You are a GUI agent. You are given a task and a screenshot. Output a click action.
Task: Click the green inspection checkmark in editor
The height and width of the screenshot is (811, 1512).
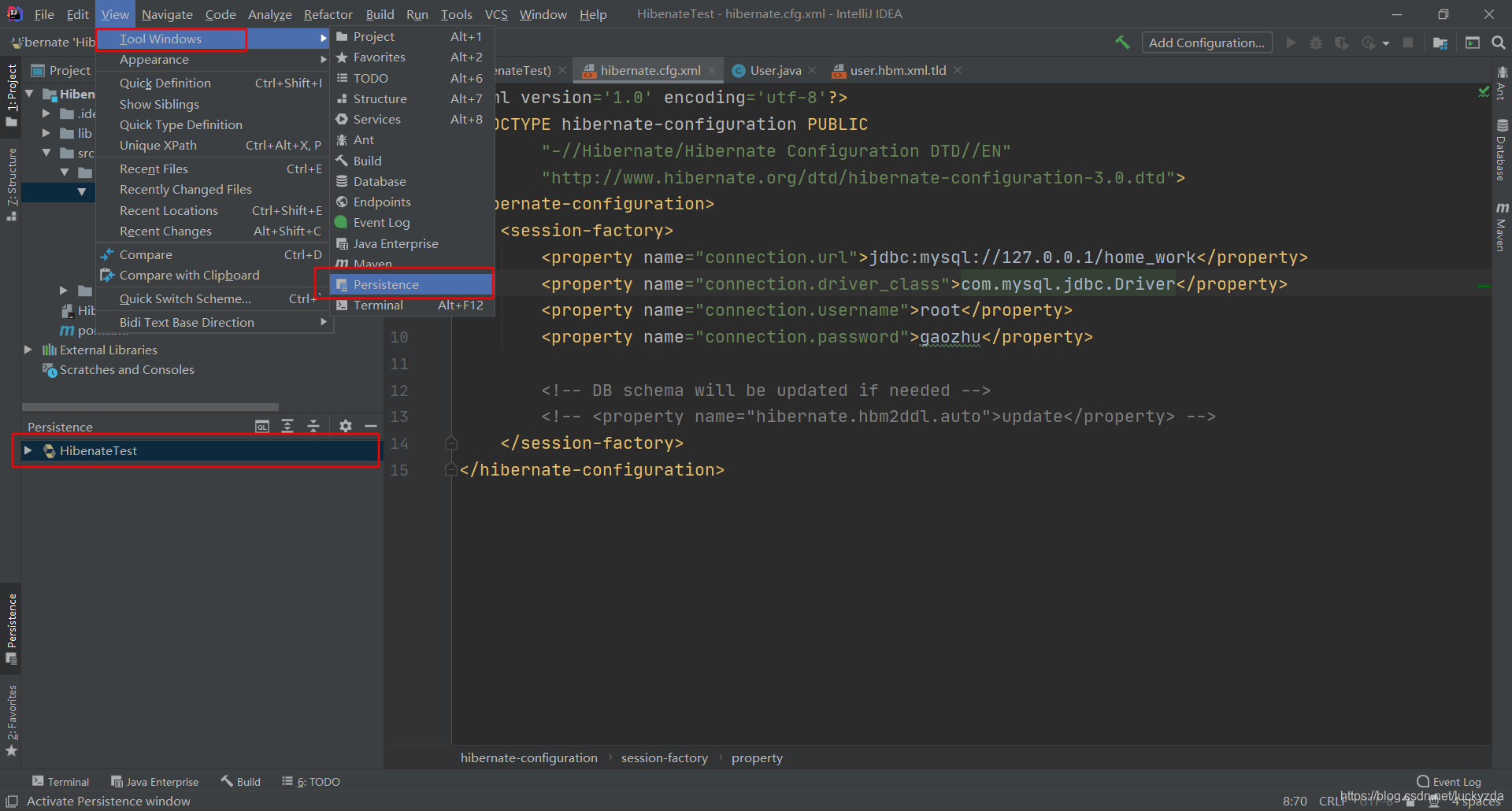click(1484, 92)
